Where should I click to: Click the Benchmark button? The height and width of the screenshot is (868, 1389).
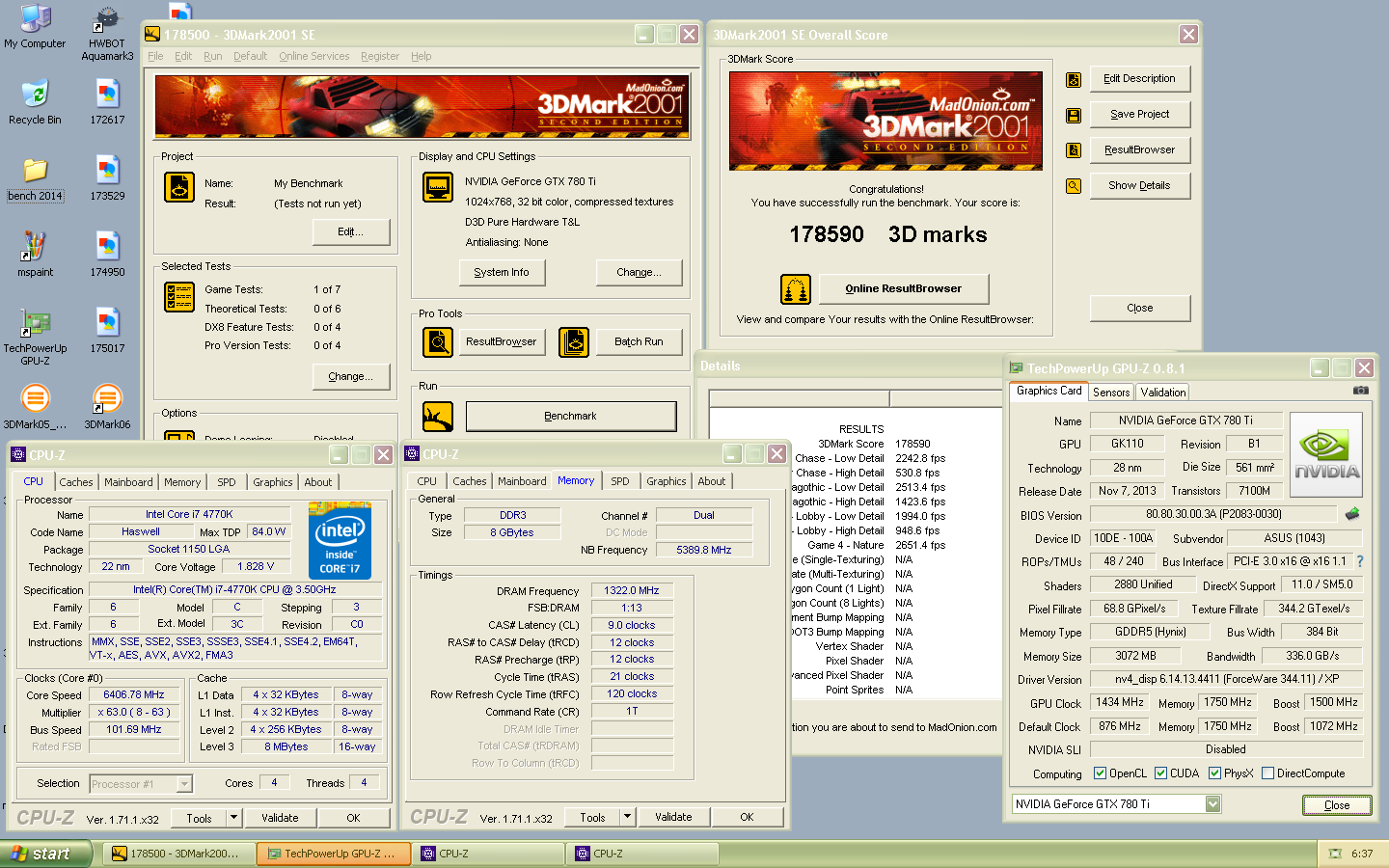tap(571, 417)
